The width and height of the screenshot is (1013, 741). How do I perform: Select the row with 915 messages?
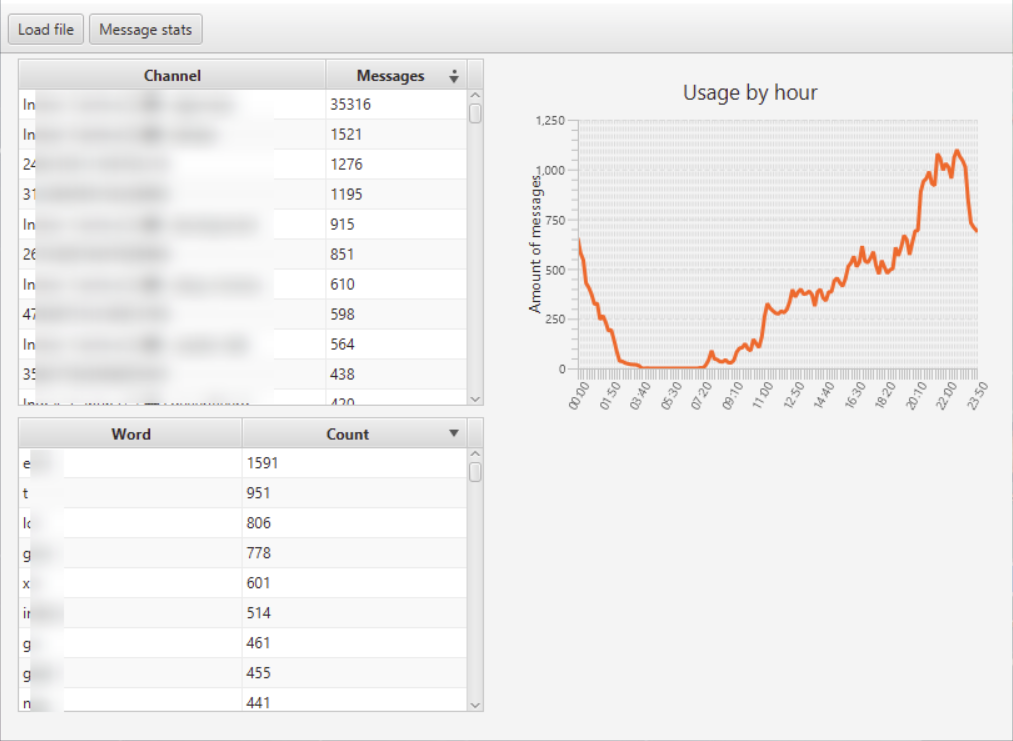coord(242,224)
